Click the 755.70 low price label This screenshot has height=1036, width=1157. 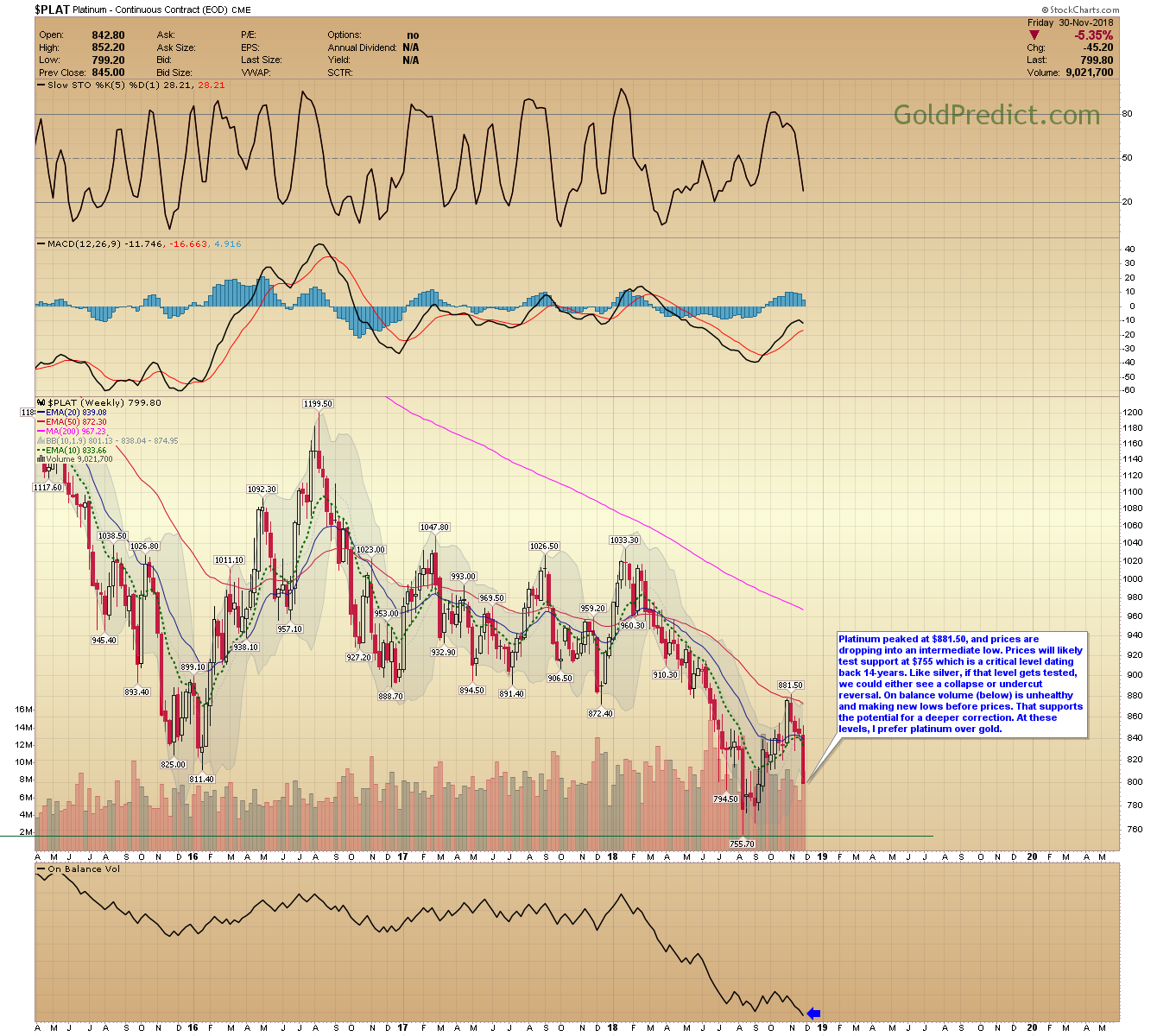[742, 843]
